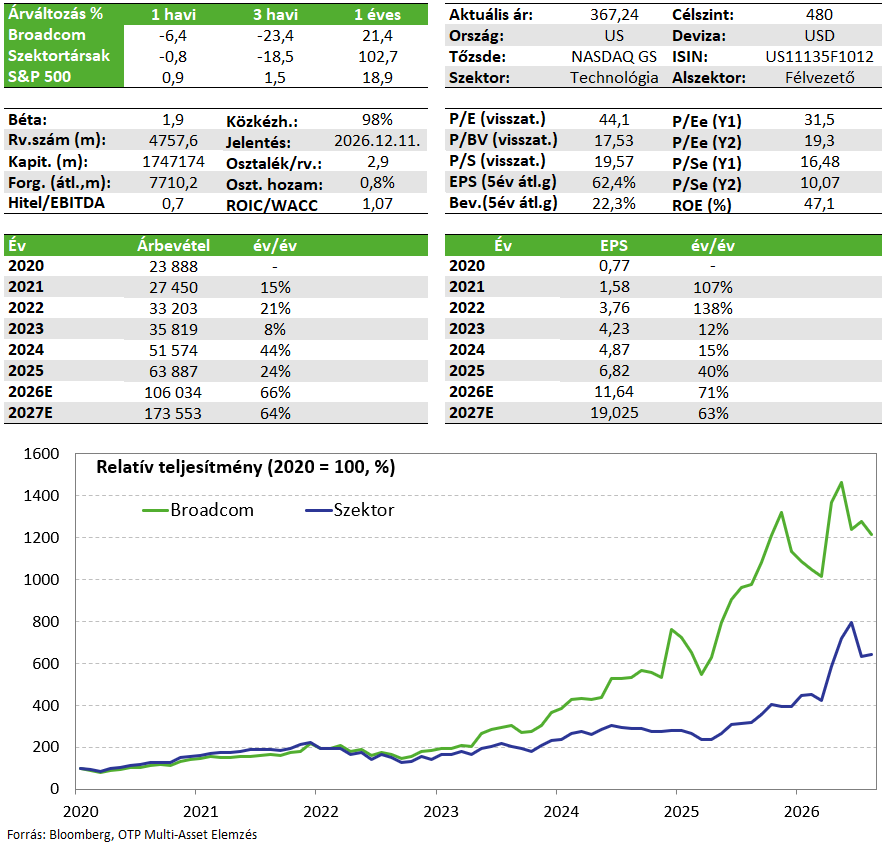Viewport: 888px width, 846px height.
Task: Select the 2025 EPS value 6,82
Action: [614, 371]
